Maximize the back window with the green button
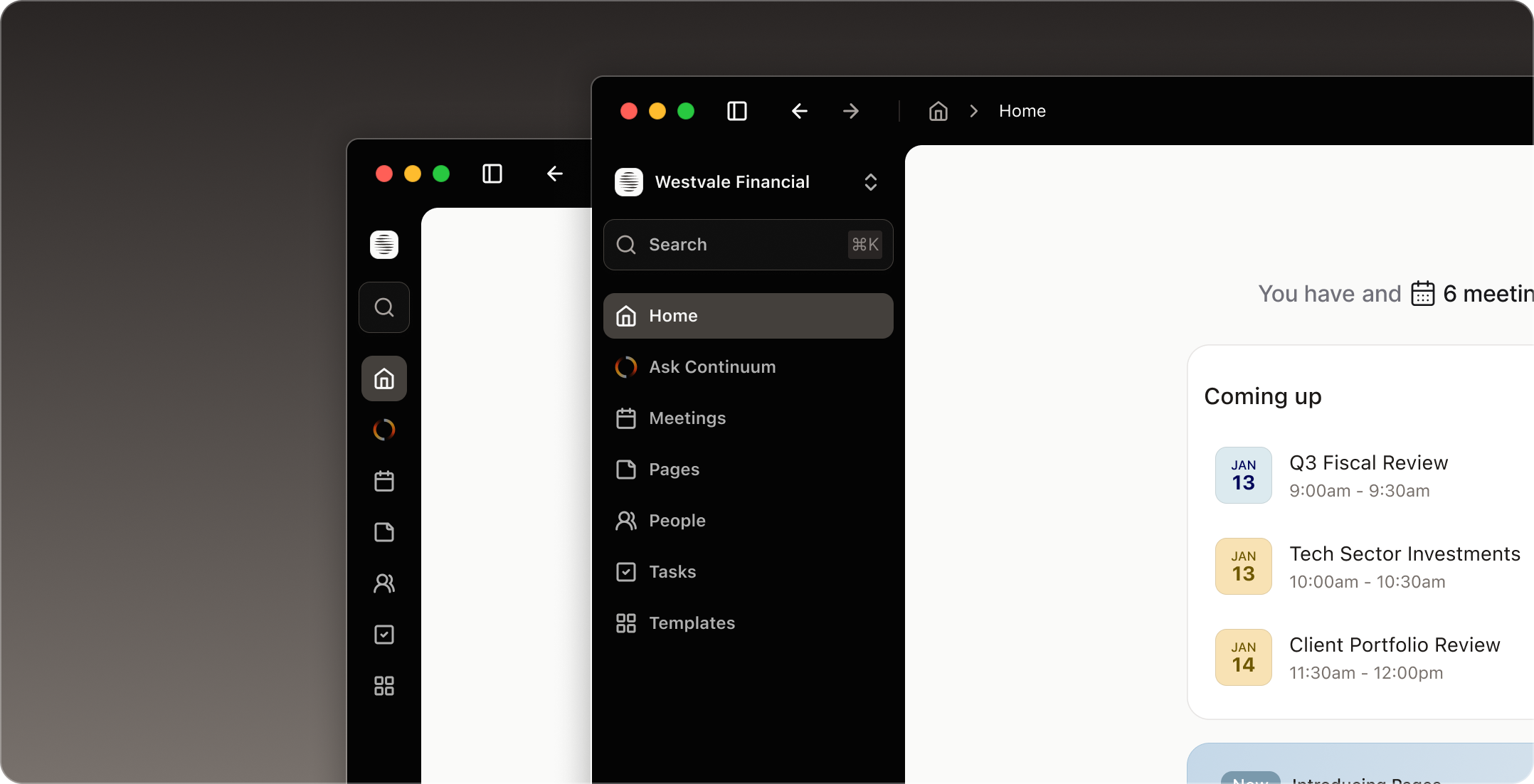 click(441, 174)
